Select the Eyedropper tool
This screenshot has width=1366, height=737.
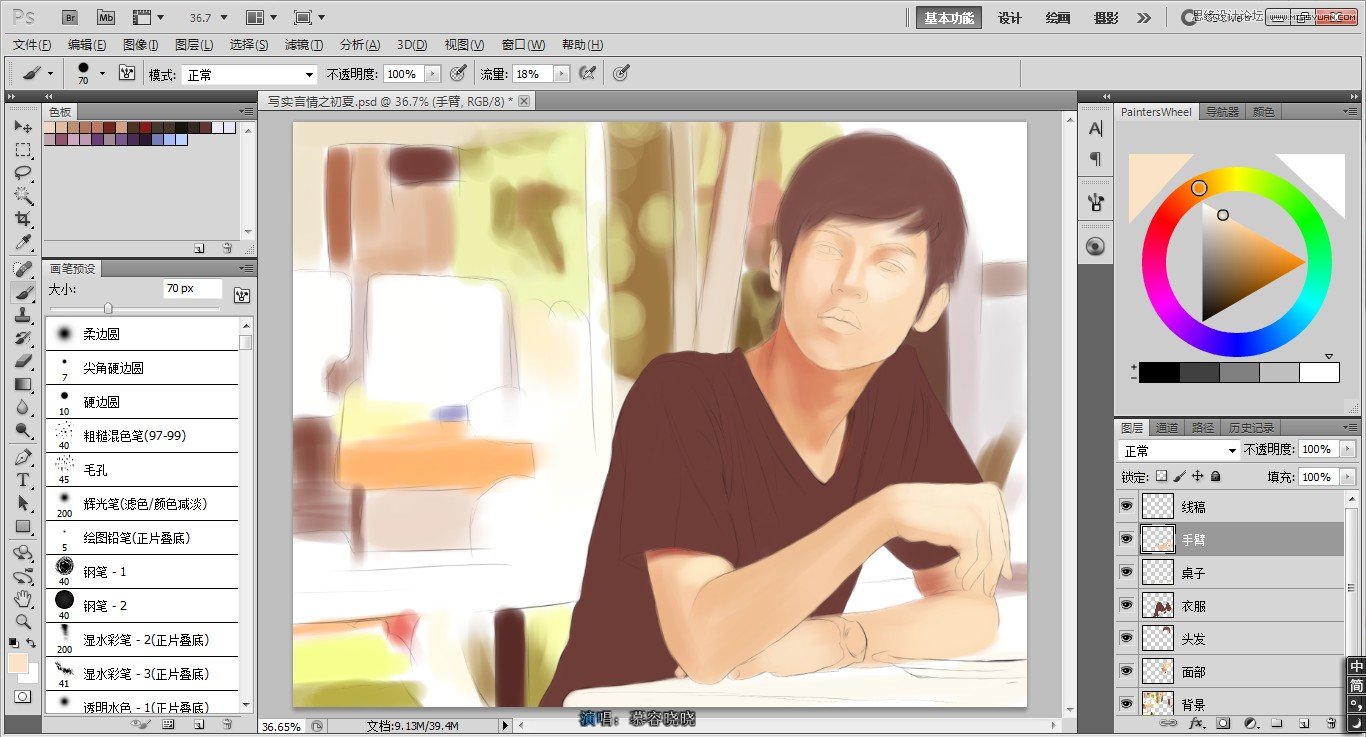[23, 242]
